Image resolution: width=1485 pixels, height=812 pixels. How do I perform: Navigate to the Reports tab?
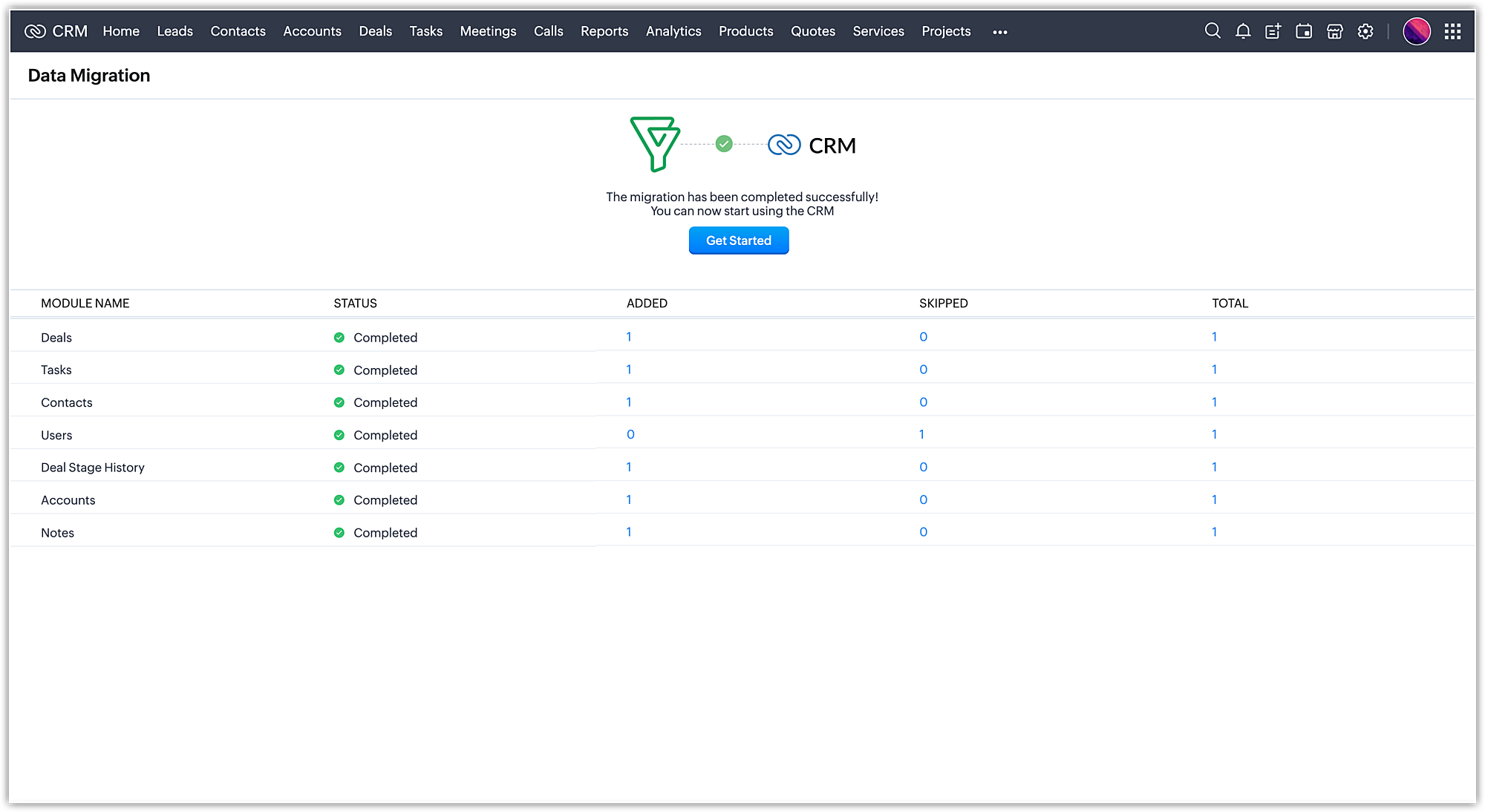click(x=604, y=31)
